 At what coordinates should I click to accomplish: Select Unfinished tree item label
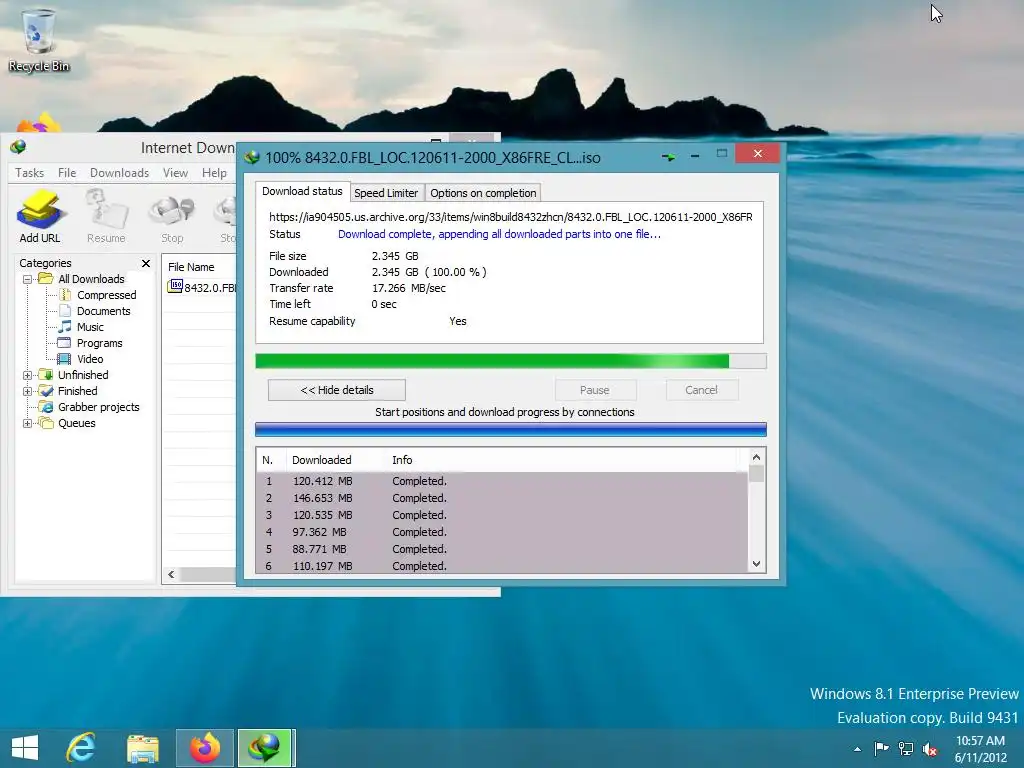(x=83, y=375)
